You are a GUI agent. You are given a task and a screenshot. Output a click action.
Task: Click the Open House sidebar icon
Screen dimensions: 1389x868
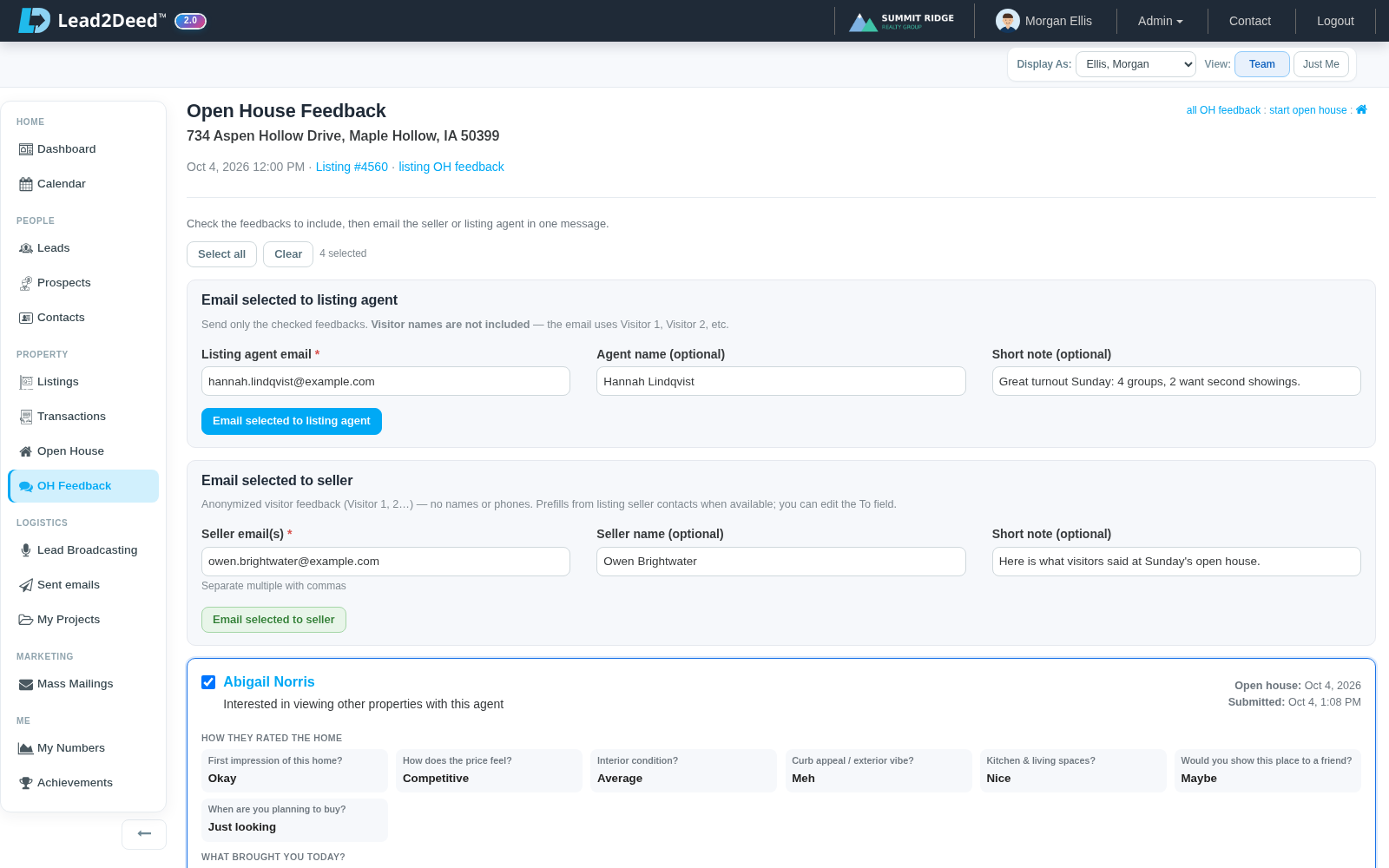[x=26, y=451]
